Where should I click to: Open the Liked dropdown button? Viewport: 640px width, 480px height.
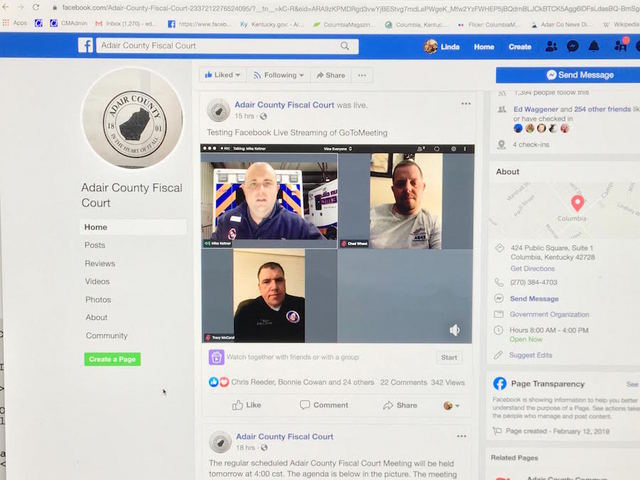point(222,75)
